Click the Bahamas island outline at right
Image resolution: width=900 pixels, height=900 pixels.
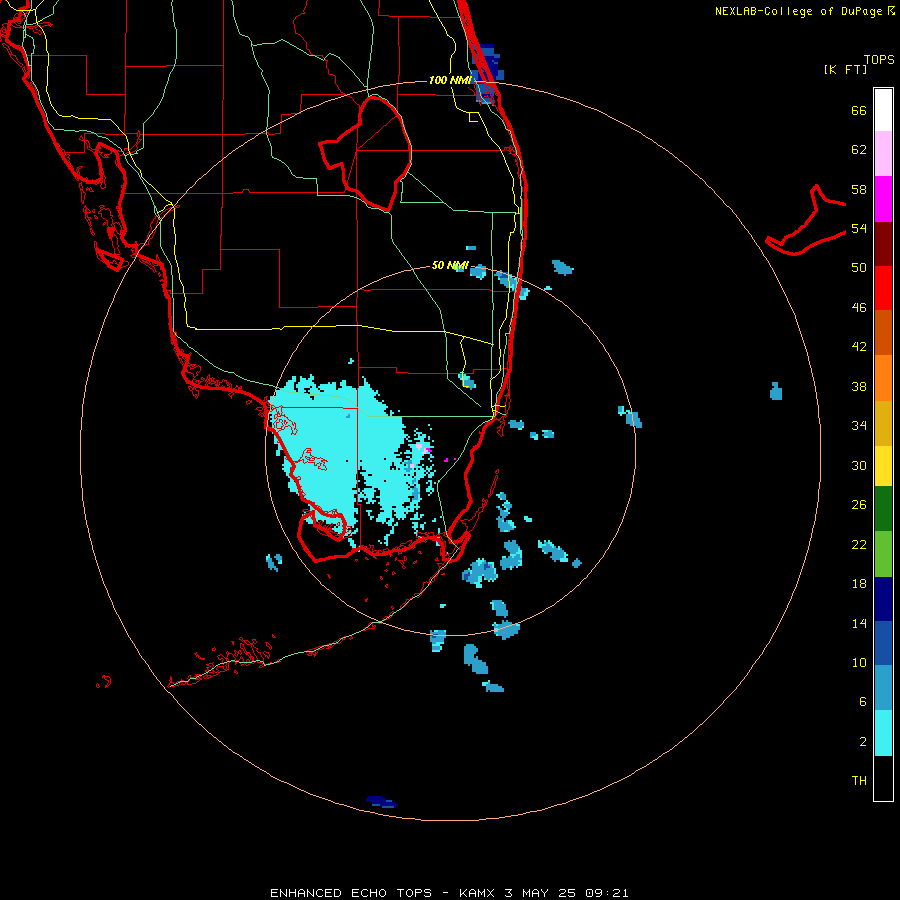(x=805, y=221)
